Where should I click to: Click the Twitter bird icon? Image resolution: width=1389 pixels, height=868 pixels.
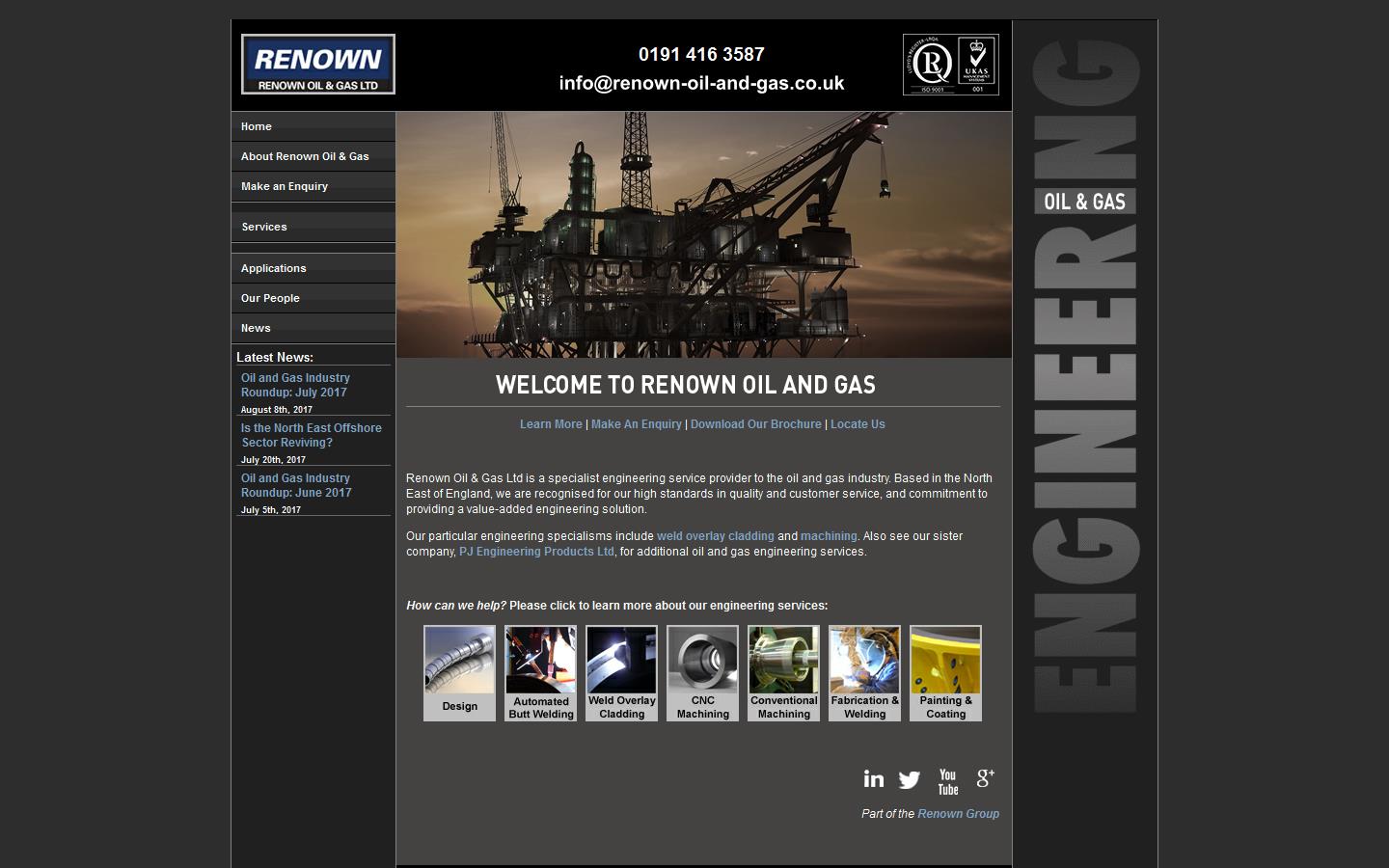click(x=910, y=779)
